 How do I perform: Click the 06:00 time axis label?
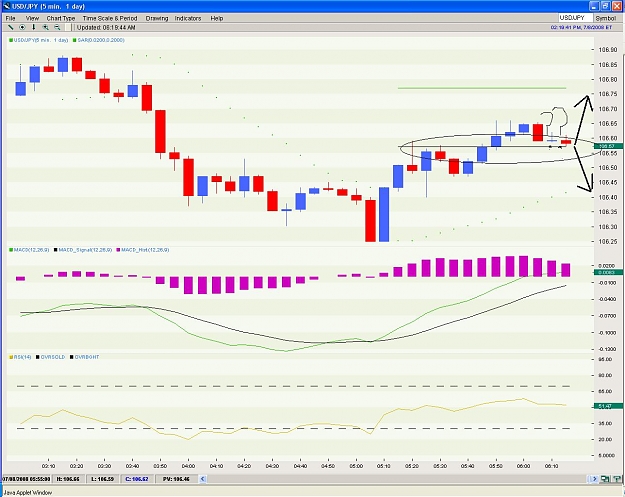[524, 466]
